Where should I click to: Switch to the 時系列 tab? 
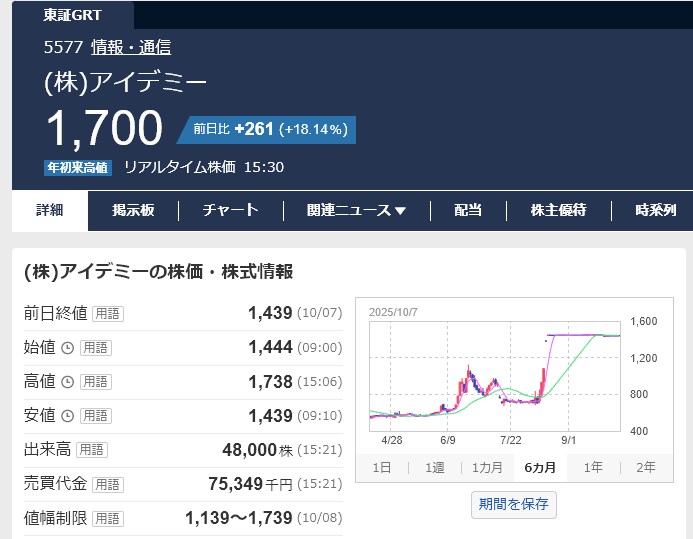point(655,210)
